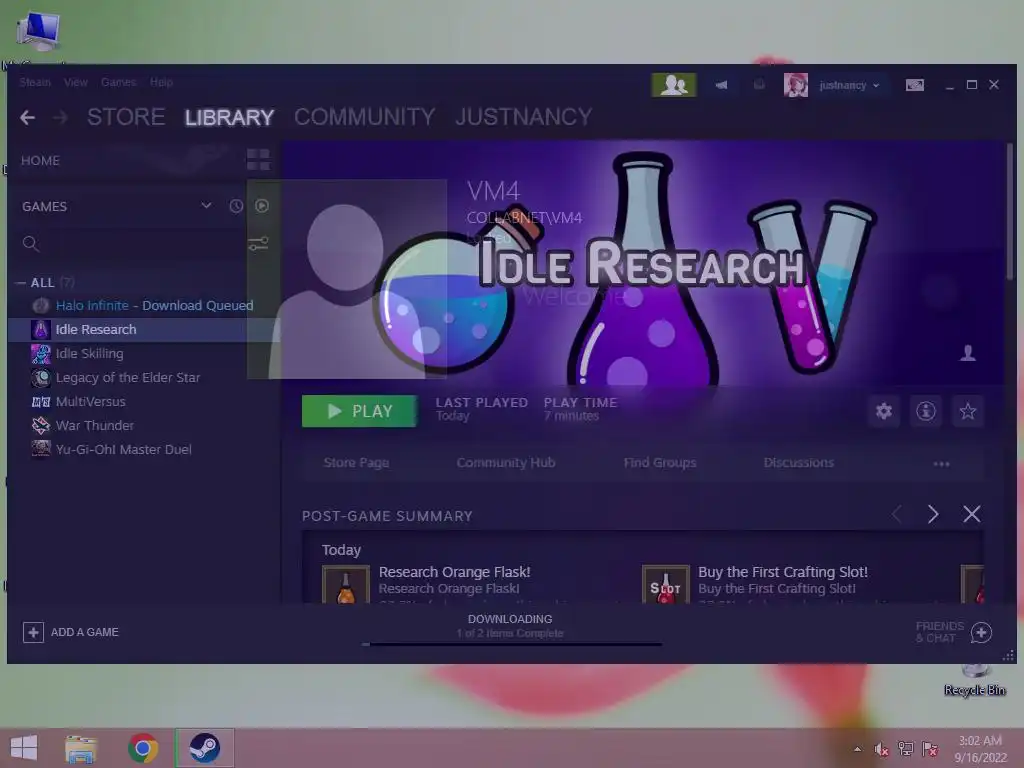
Task: Open advanced filter sliders icon
Action: 258,244
